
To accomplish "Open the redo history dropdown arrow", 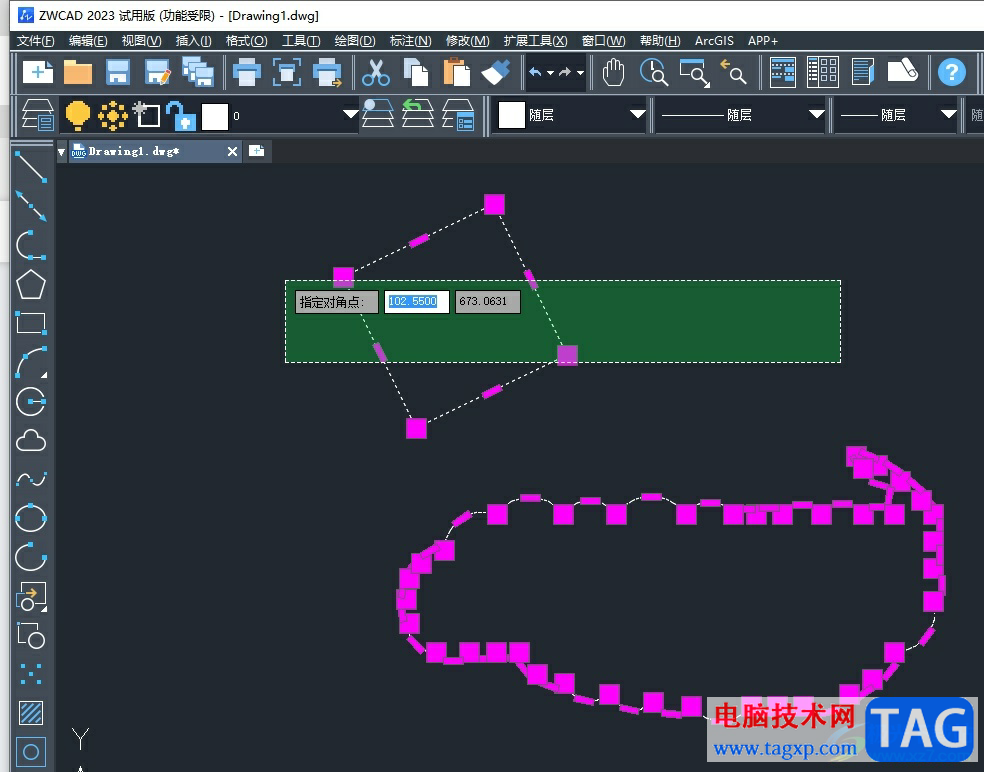I will [580, 73].
